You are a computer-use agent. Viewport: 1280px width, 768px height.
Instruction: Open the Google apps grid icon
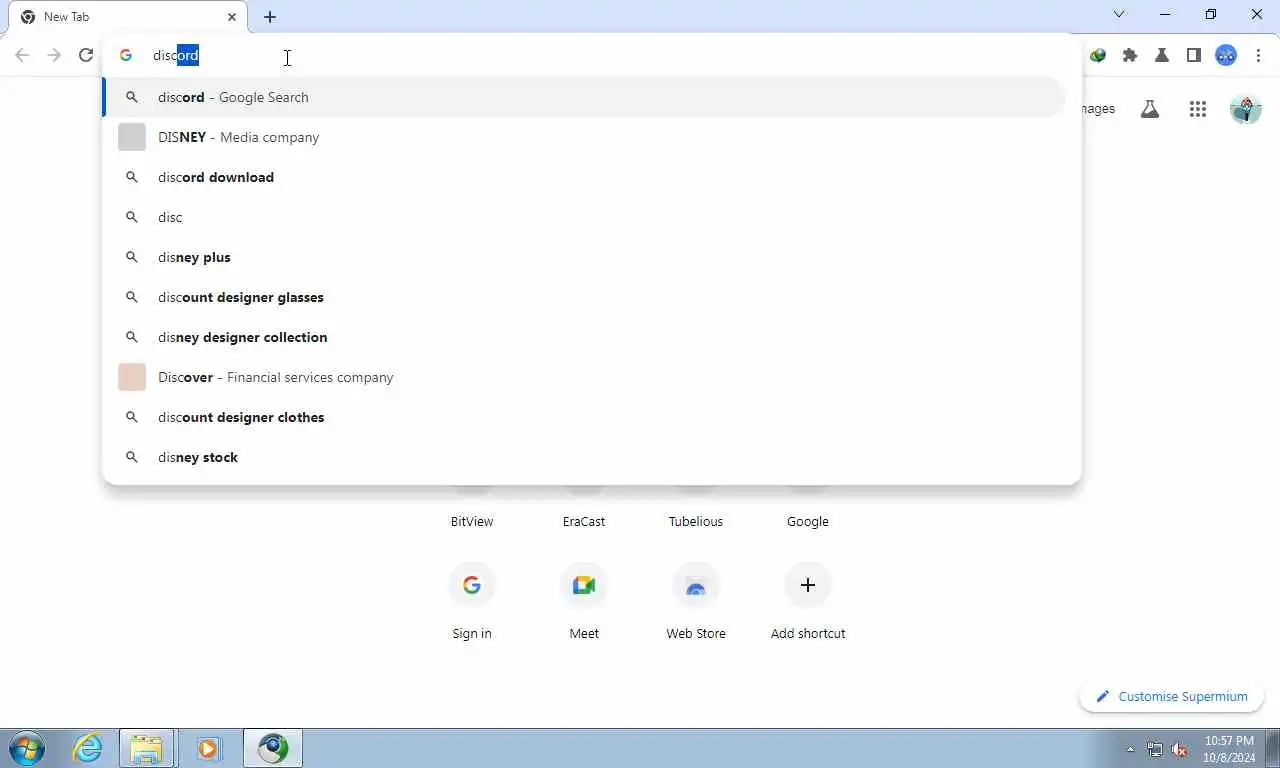pos(1198,109)
